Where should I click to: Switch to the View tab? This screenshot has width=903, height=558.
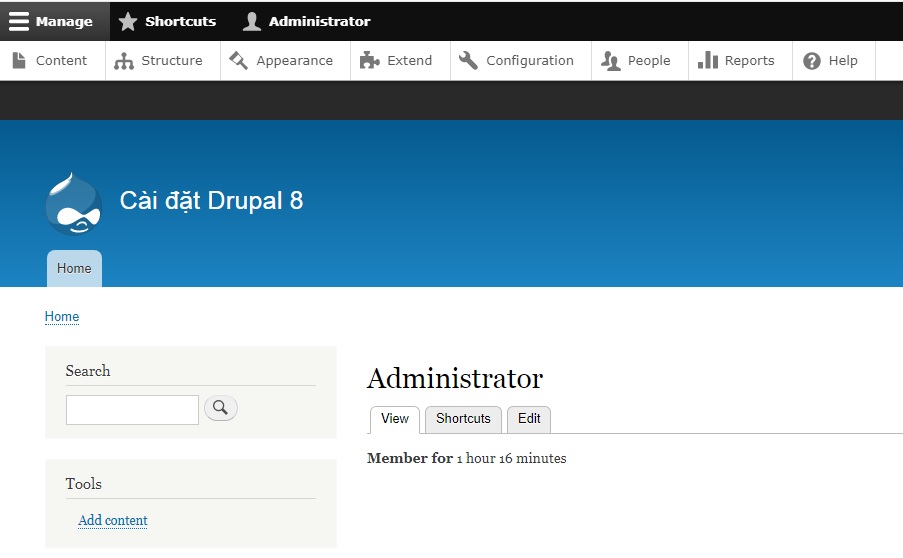click(394, 419)
